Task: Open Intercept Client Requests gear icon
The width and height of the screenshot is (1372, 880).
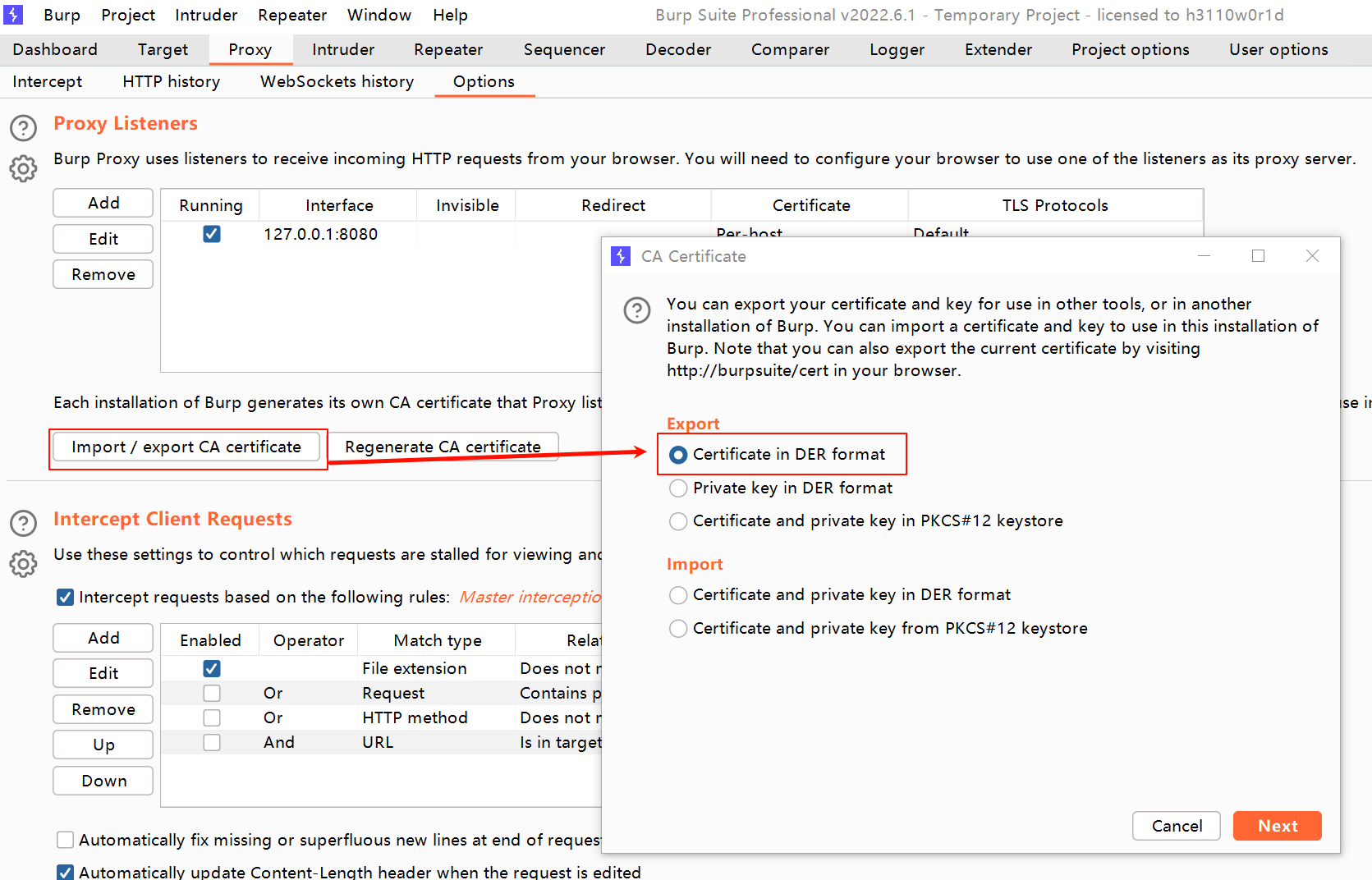Action: [23, 564]
